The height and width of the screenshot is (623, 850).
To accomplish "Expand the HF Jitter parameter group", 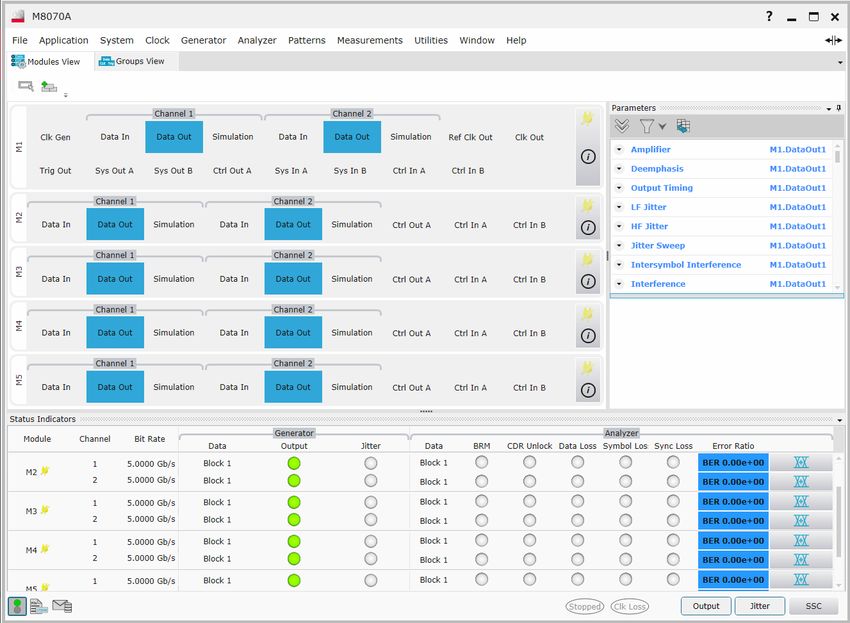I will pos(619,226).
